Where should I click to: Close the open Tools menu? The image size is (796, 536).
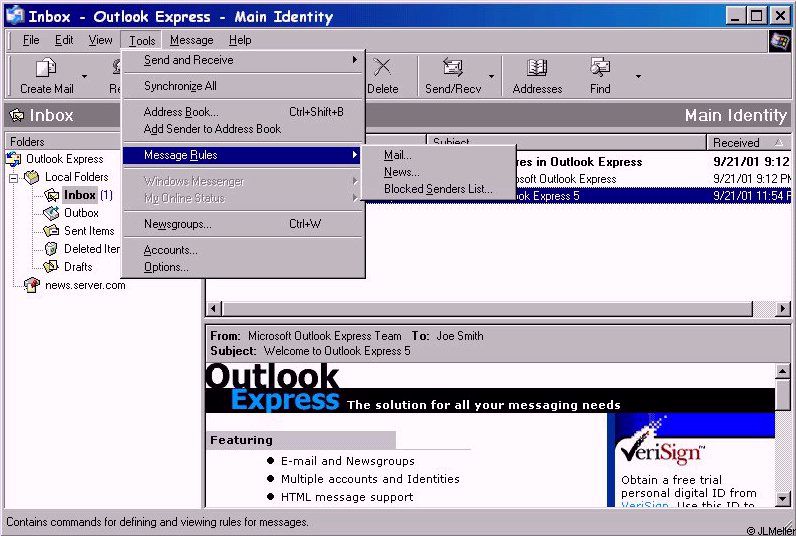(142, 41)
